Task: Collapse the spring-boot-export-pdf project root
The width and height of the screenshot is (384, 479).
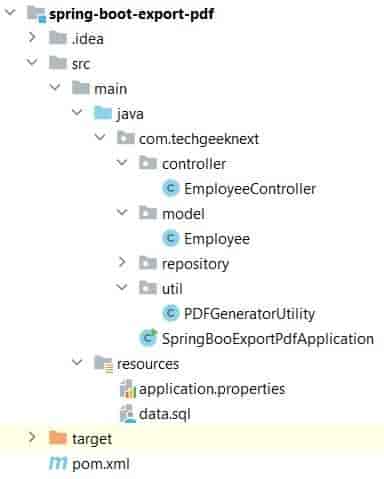Action: 10,12
